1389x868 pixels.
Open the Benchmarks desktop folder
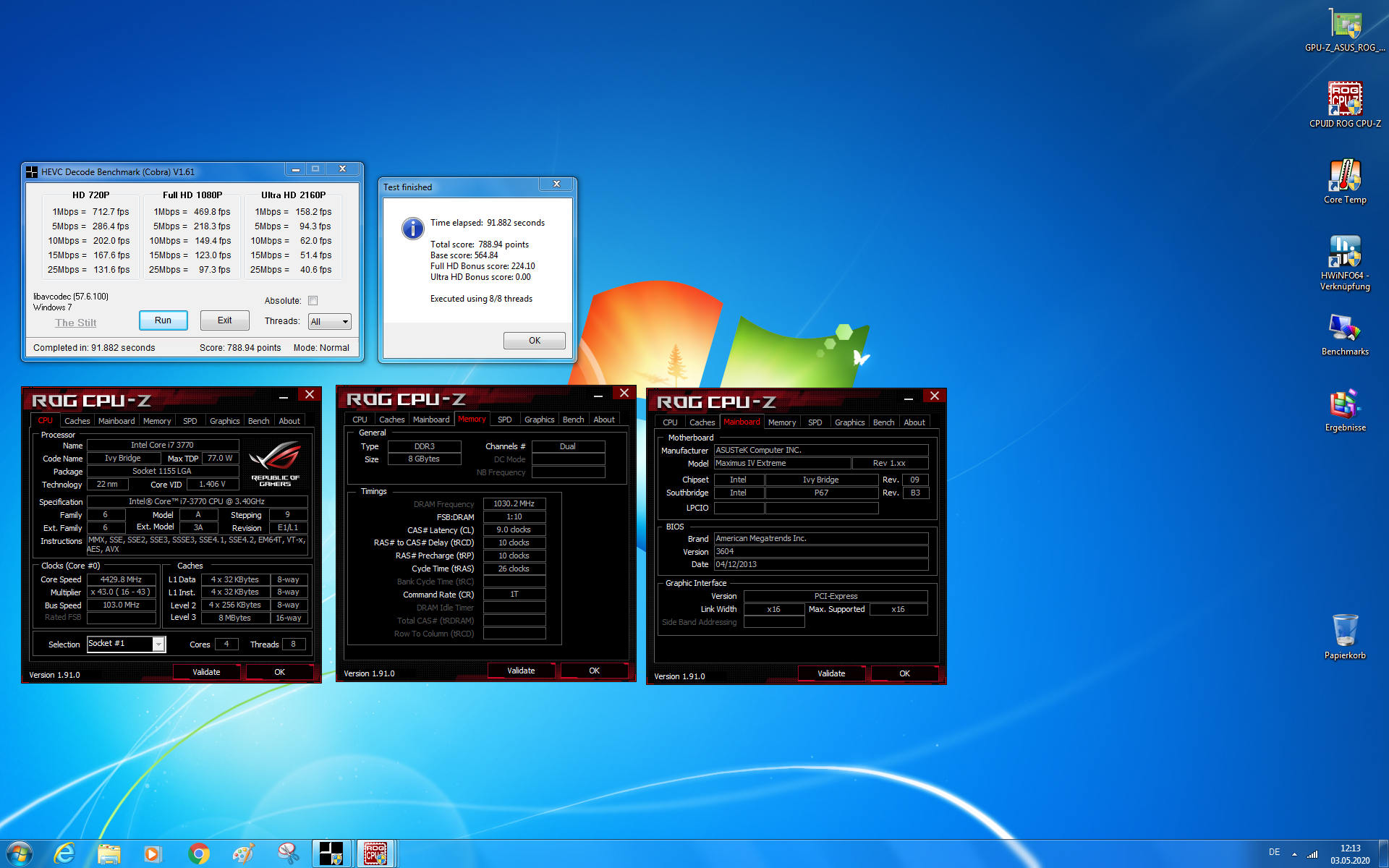click(1345, 334)
